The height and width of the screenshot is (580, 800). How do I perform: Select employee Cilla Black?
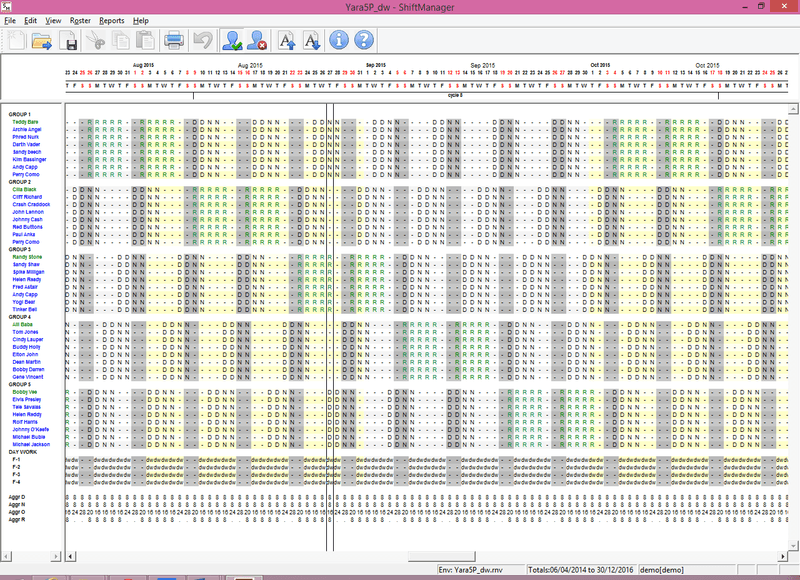tap(24, 189)
